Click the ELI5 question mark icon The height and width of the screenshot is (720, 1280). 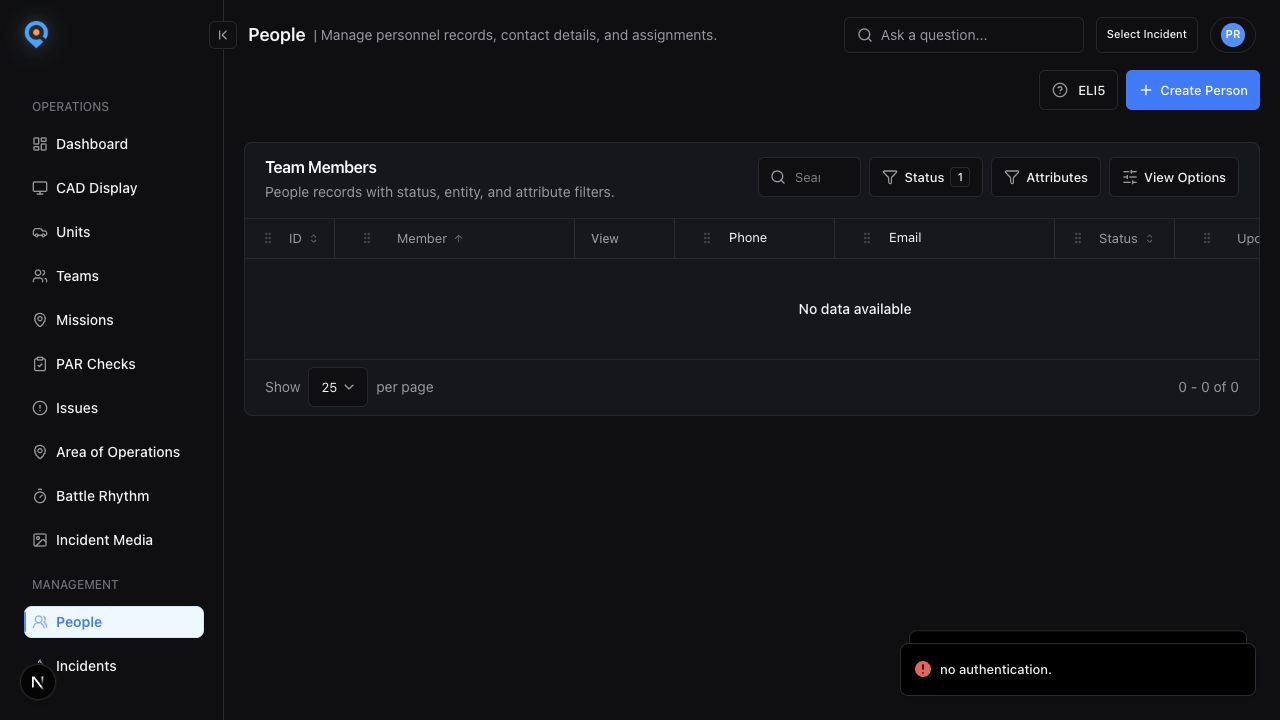tap(1060, 90)
